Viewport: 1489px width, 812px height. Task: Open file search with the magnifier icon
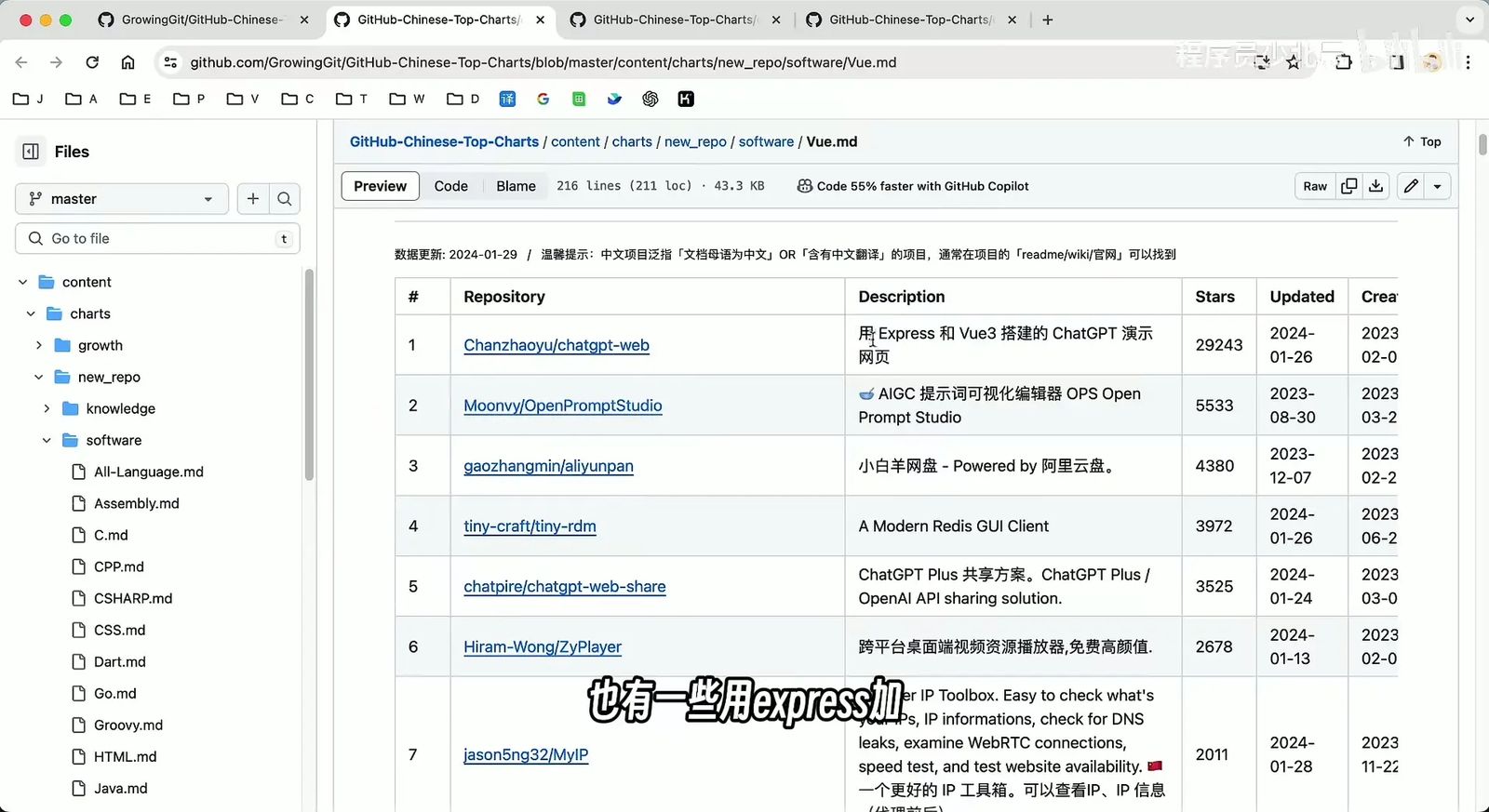(x=285, y=198)
